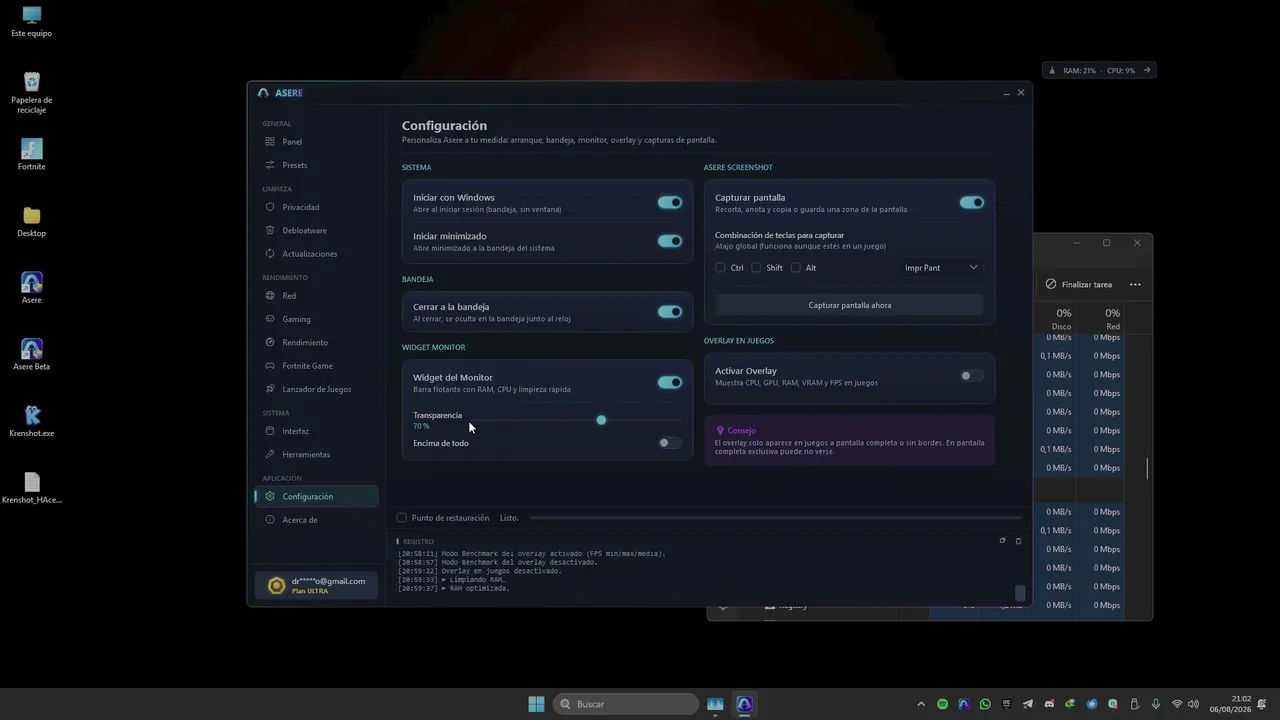1280x720 pixels.
Task: Click the Transparencia 70 % value
Action: 421,427
